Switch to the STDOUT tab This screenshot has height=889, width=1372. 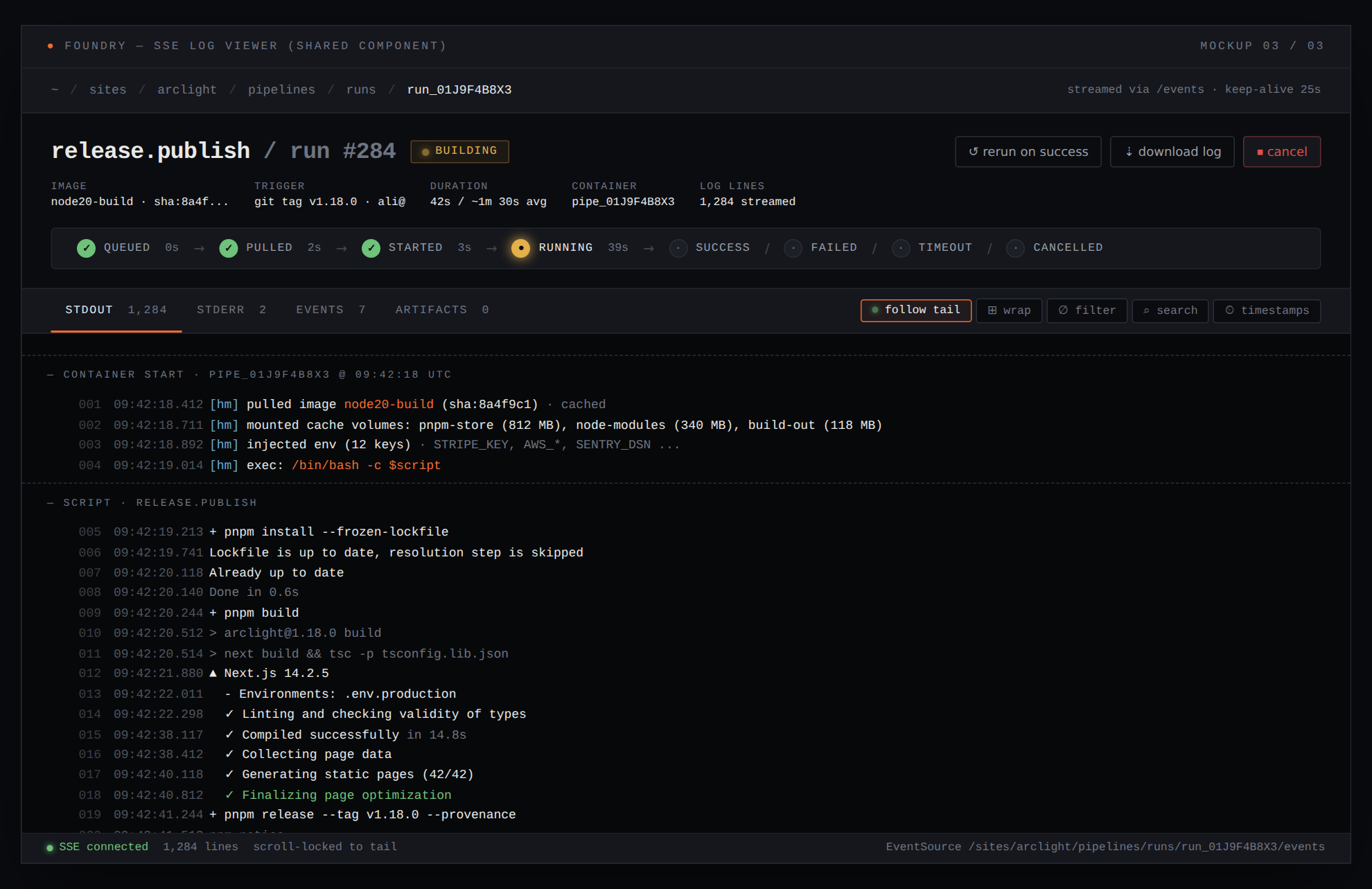tap(116, 310)
